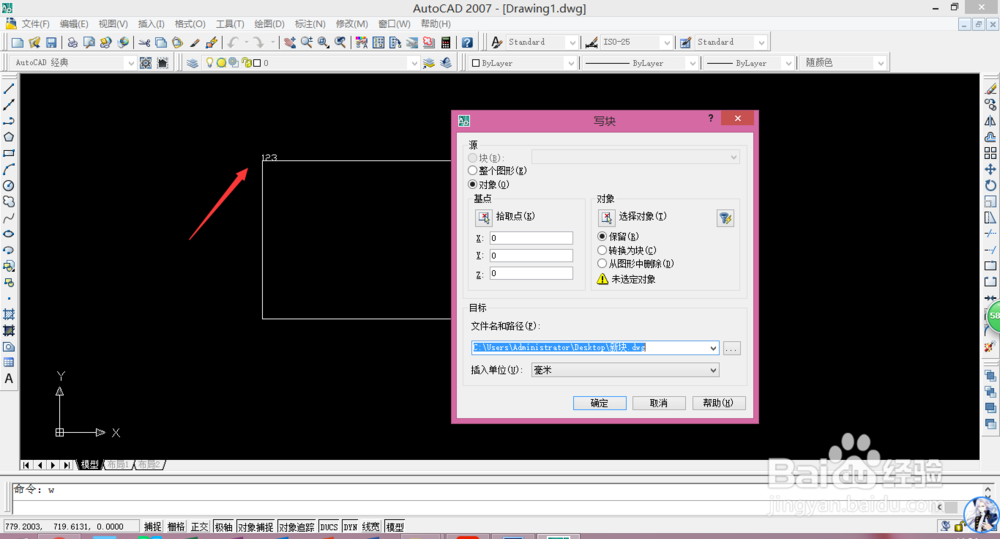The height and width of the screenshot is (539, 1000).
Task: Click the Cut scissors icon
Action: [145, 42]
